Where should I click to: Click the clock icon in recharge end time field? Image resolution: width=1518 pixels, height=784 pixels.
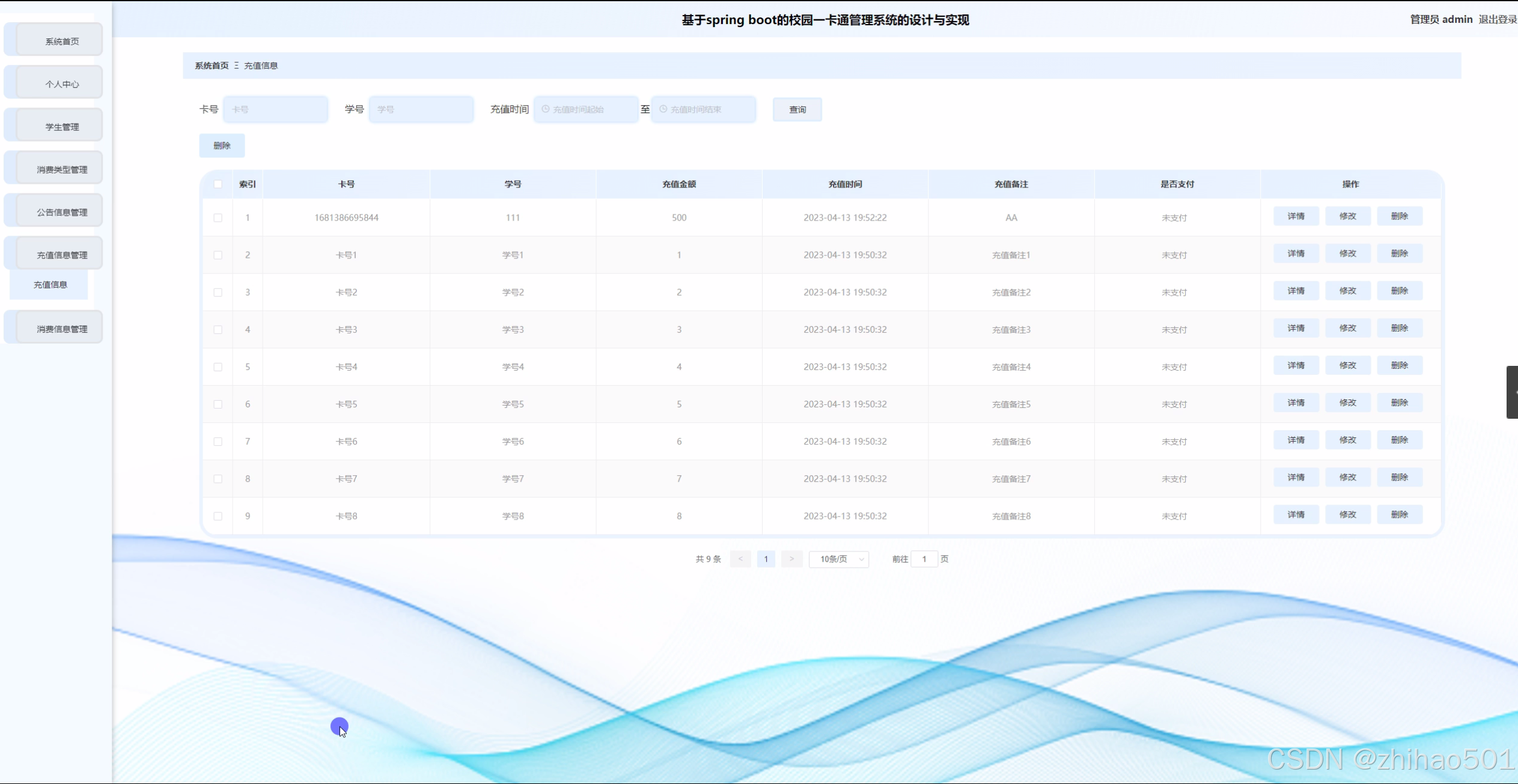click(663, 109)
